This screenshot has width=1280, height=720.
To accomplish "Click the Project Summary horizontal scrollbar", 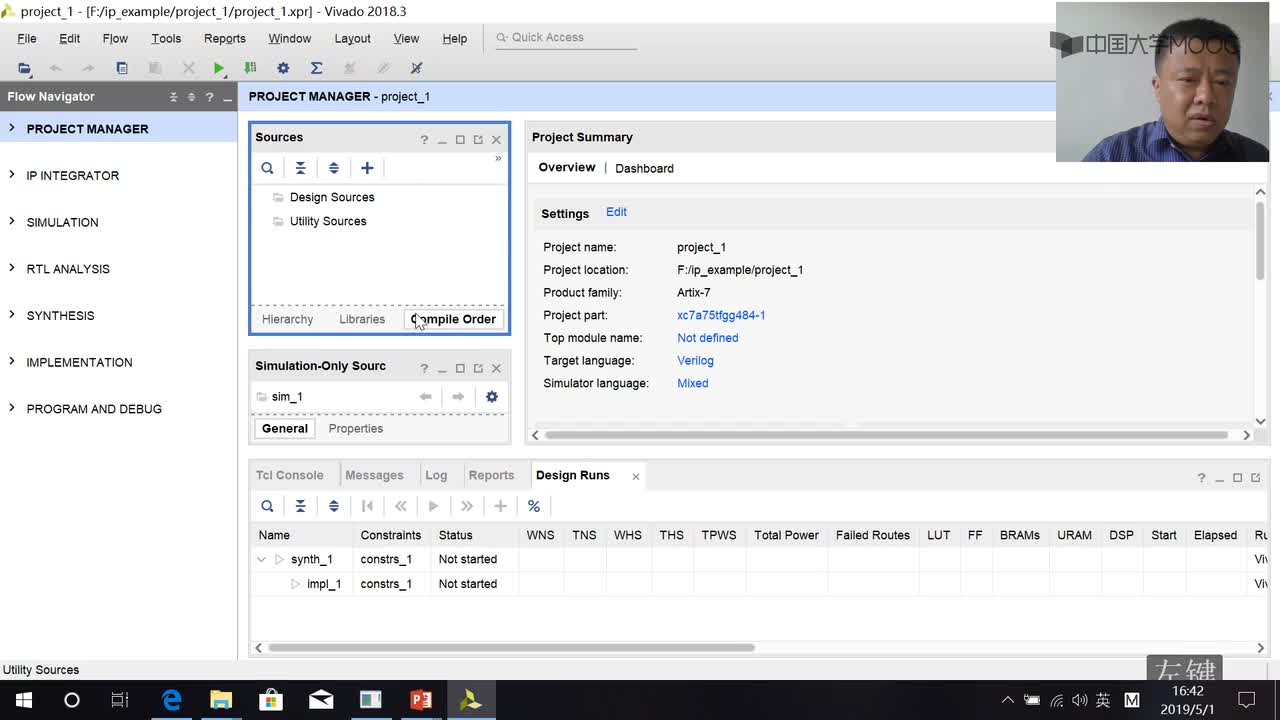I will coord(886,435).
